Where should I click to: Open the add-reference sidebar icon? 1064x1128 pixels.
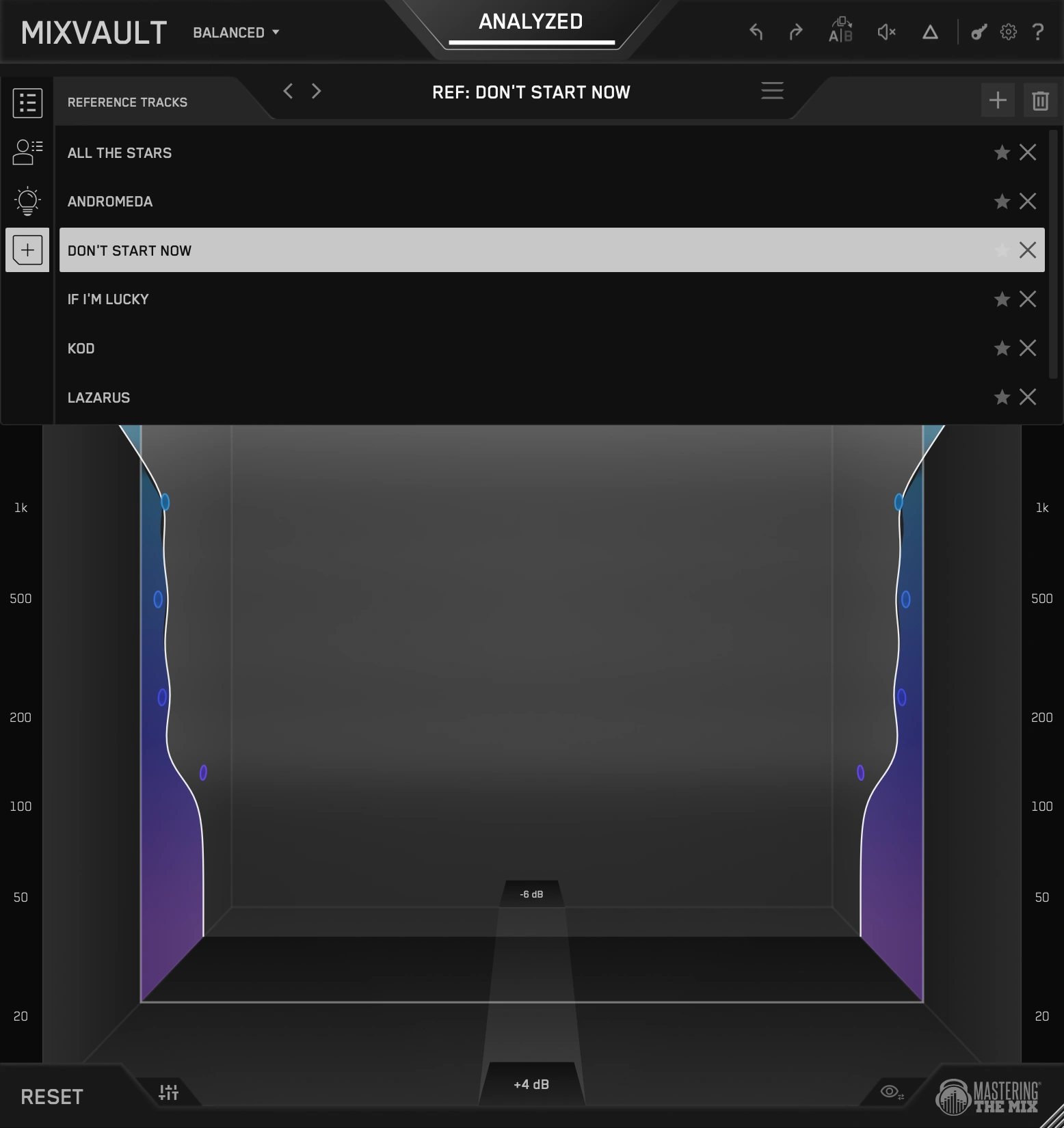(27, 250)
